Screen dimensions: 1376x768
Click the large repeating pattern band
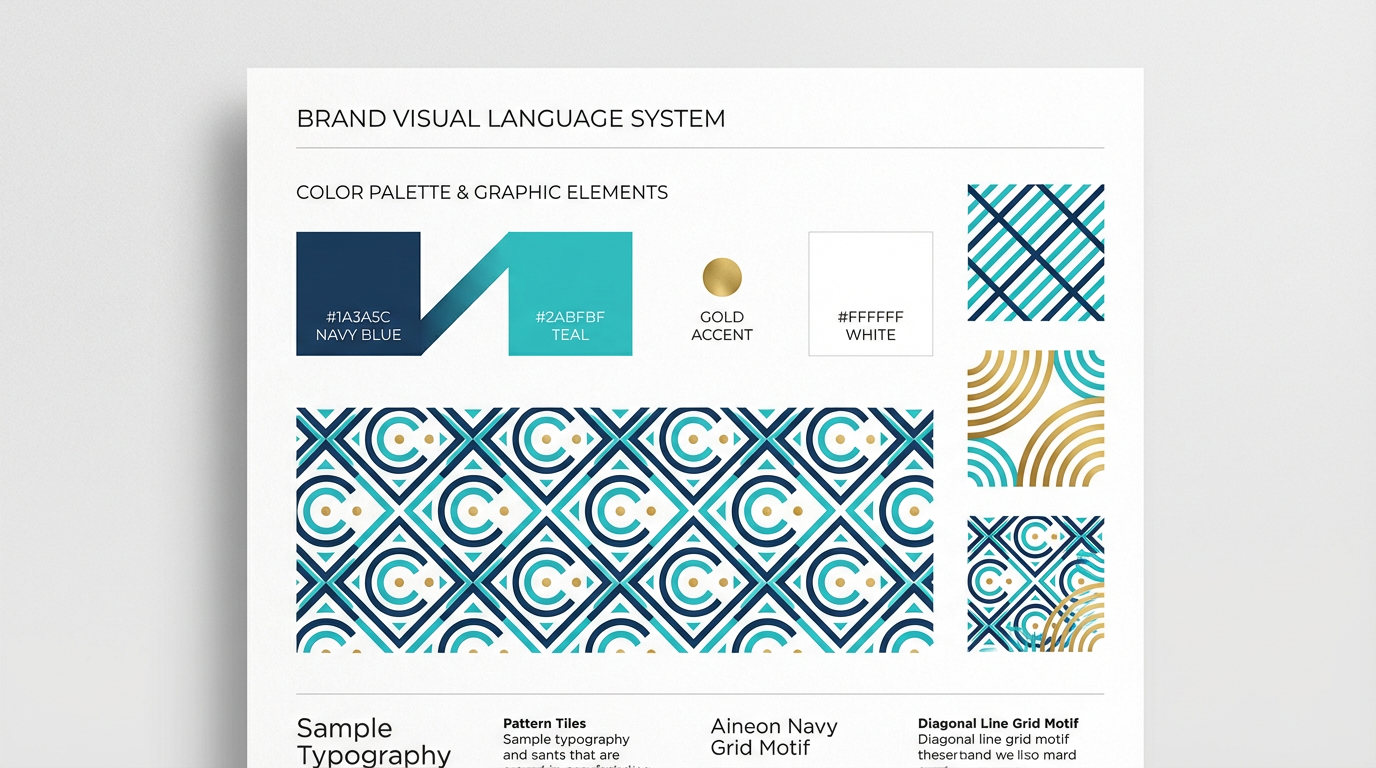[614, 528]
